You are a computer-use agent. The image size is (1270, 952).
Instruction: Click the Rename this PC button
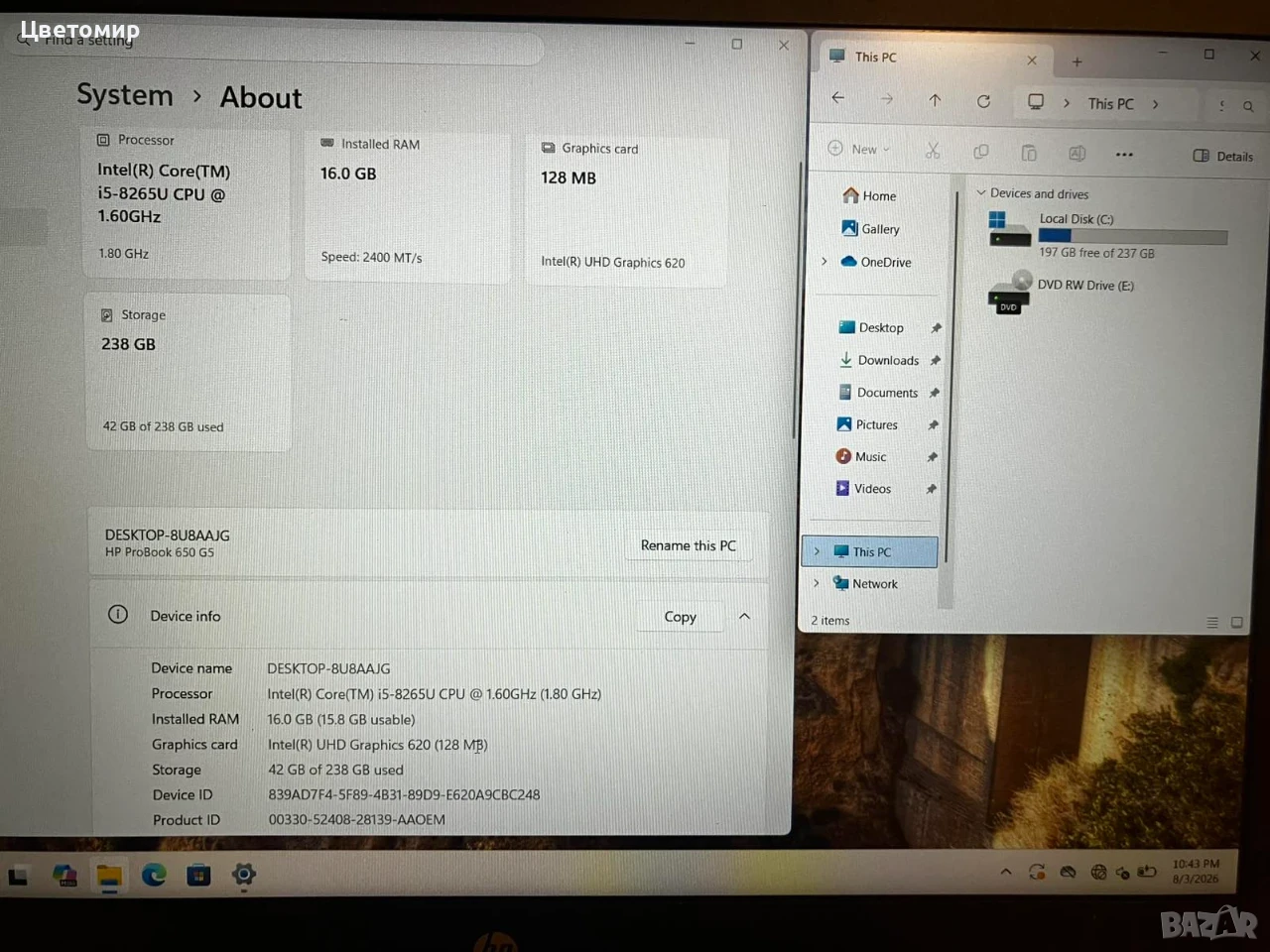[x=689, y=545]
